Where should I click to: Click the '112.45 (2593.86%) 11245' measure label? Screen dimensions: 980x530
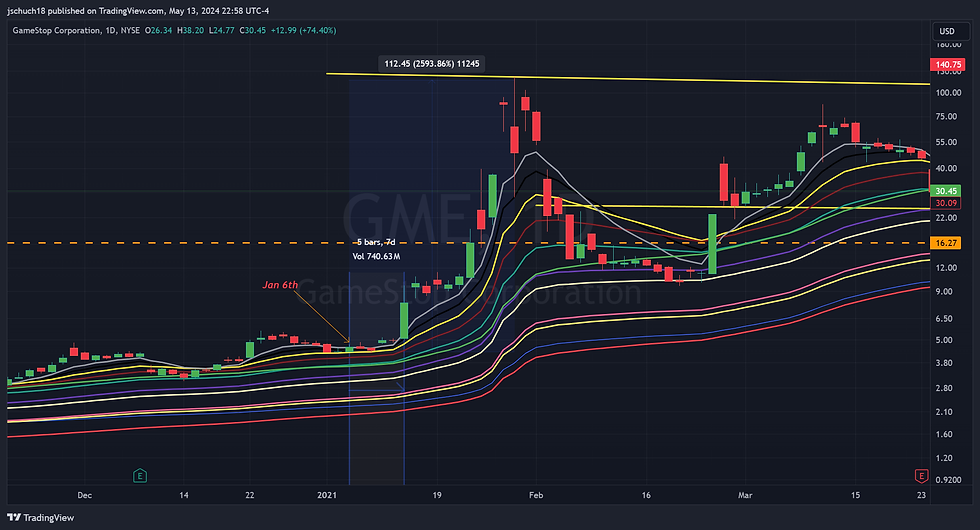(x=432, y=64)
